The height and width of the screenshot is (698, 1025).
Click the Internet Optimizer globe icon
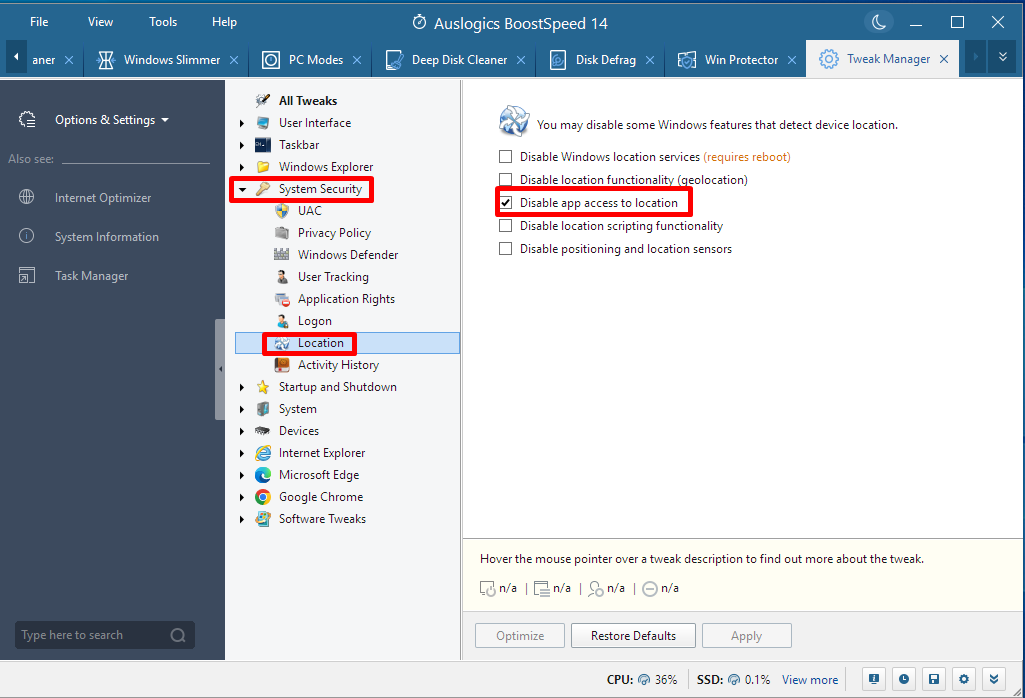[x=27, y=197]
